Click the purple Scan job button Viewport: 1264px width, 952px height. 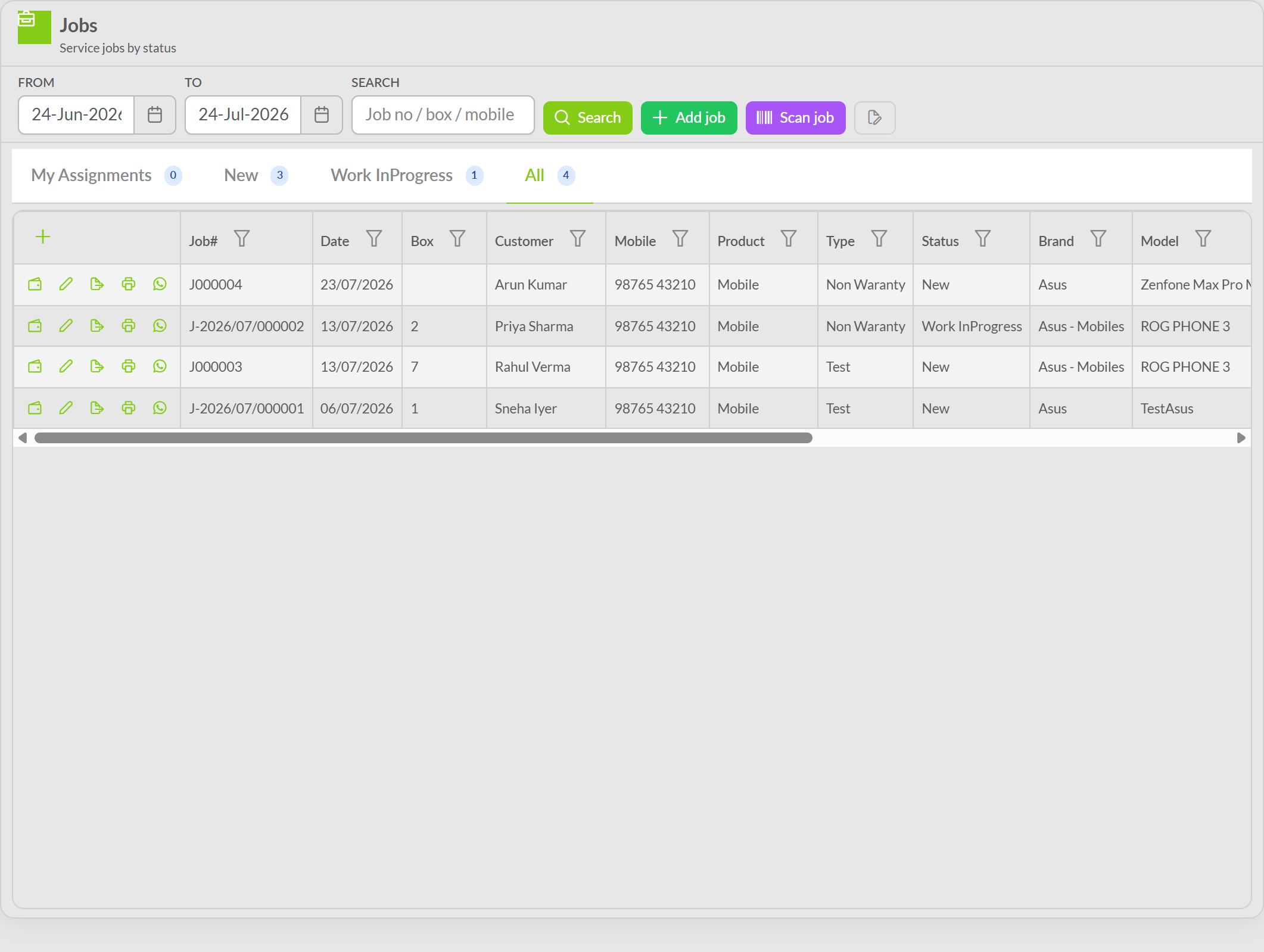tap(795, 117)
